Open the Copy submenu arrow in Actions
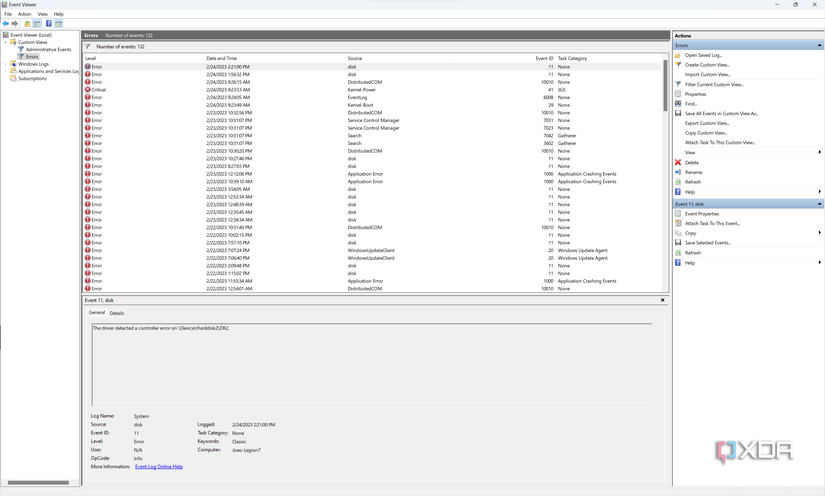The image size is (825, 496). click(819, 233)
